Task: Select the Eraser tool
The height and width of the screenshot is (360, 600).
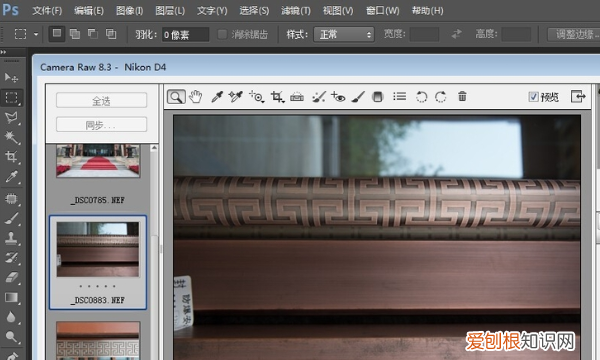Action: (11, 278)
